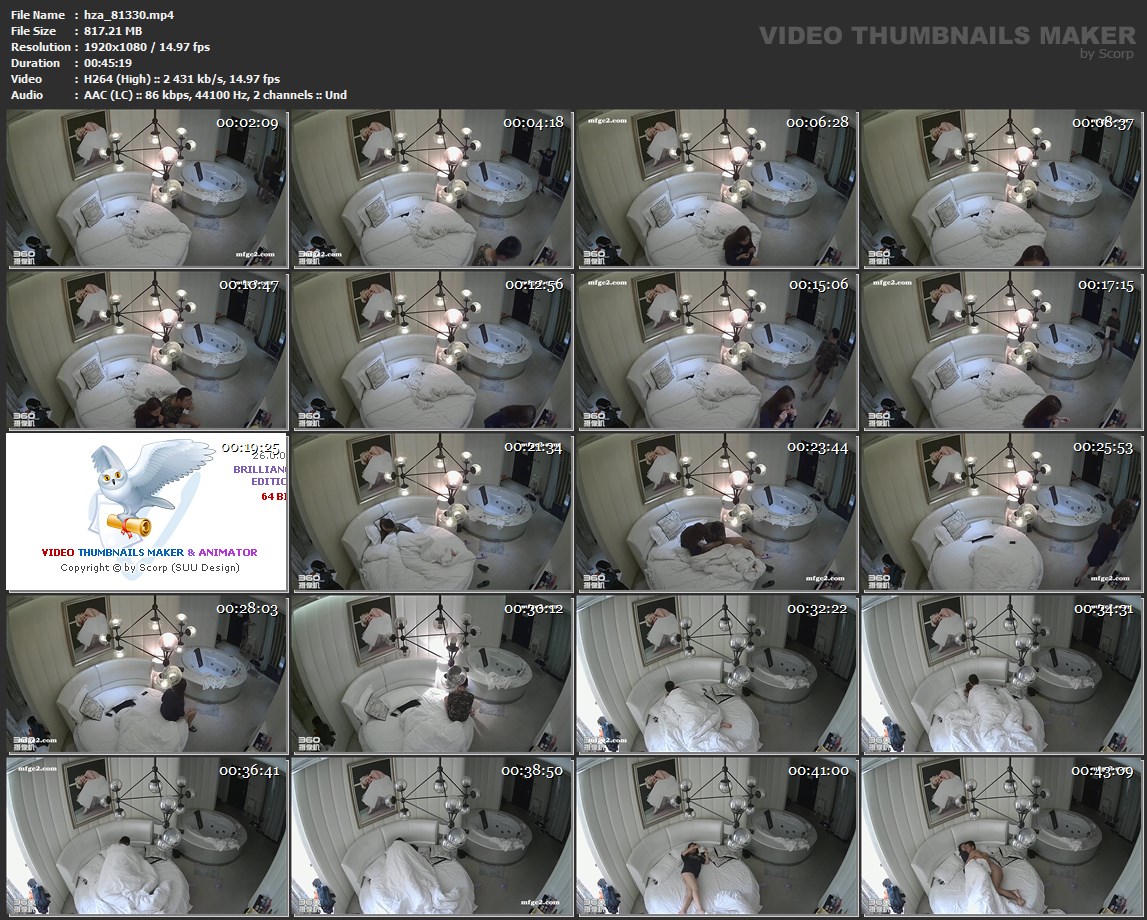Screen dimensions: 1147x920
Task: Select the frame at 00:32:22
Action: tap(716, 674)
